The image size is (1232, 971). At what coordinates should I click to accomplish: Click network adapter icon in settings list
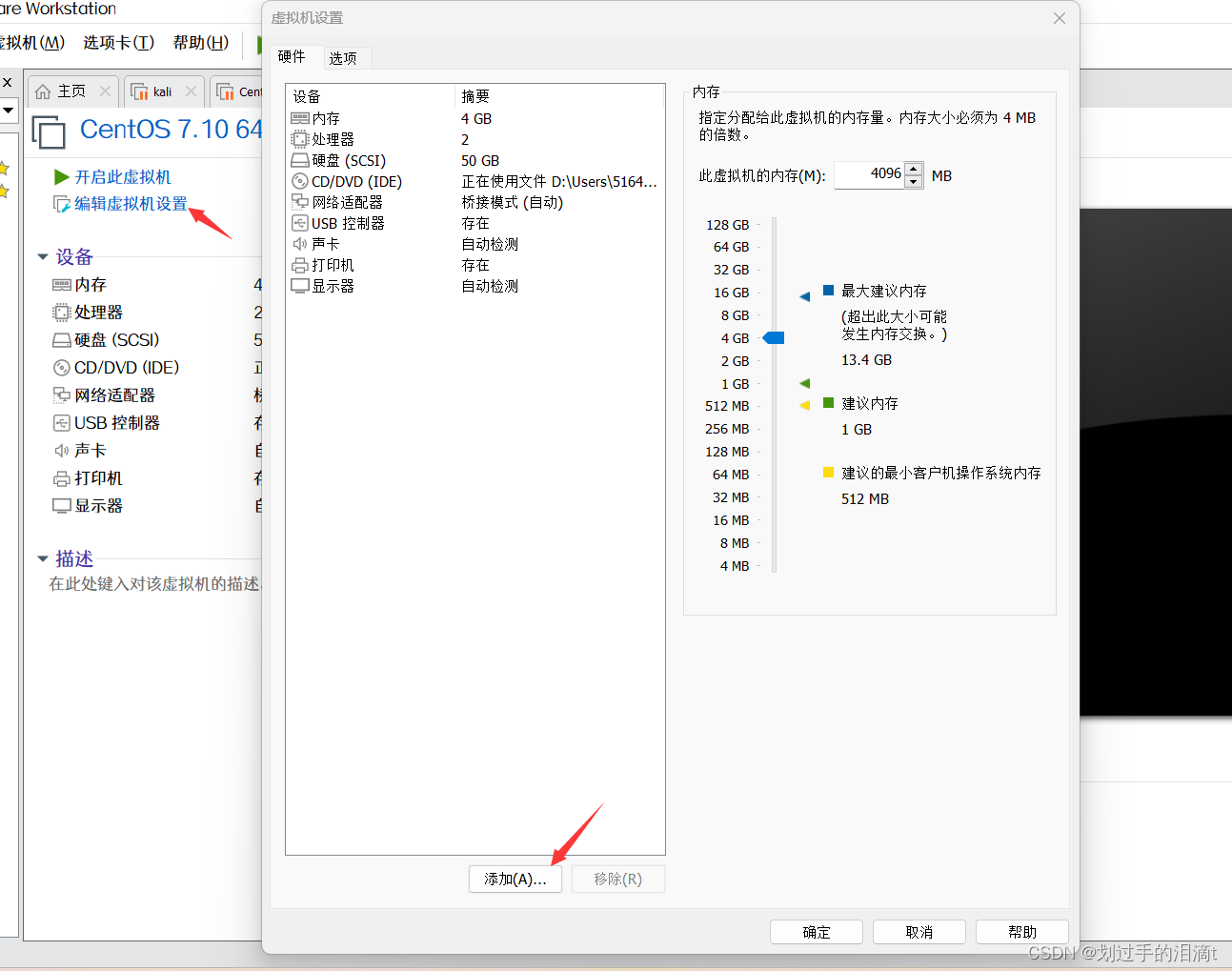(300, 202)
